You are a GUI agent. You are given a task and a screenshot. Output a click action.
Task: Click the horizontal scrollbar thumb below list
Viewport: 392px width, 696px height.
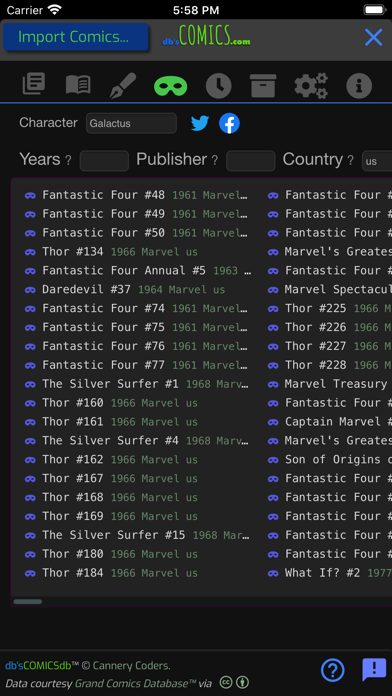pos(28,601)
